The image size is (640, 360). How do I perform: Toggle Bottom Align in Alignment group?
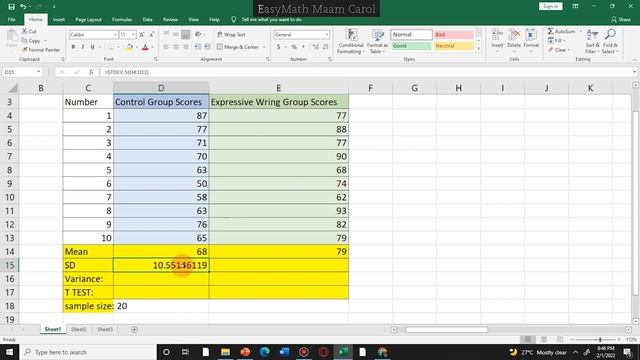pyautogui.click(x=185, y=35)
